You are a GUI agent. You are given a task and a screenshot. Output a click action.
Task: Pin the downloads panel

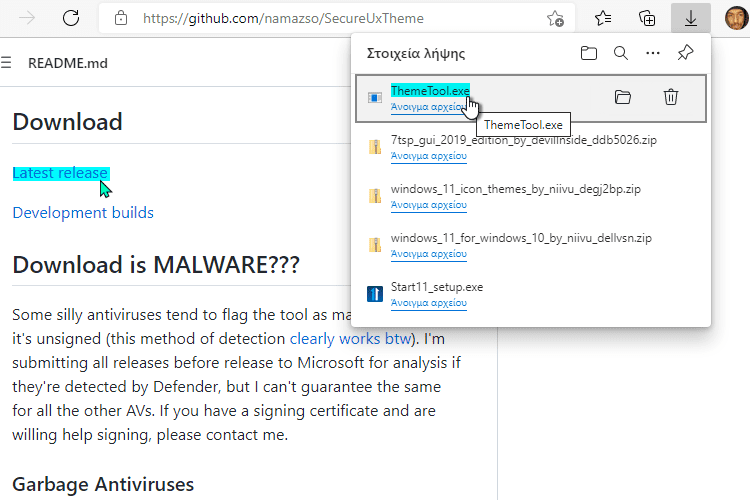point(685,53)
